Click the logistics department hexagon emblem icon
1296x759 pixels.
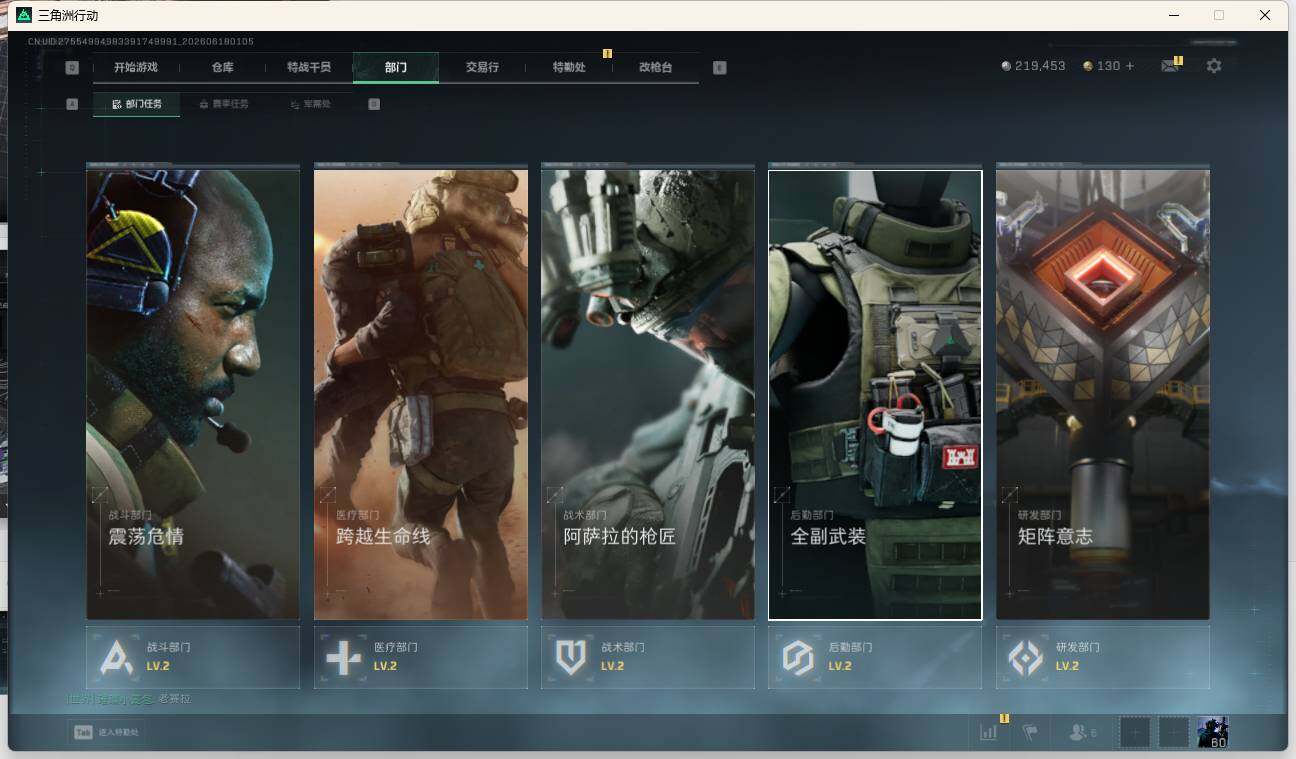tap(798, 658)
